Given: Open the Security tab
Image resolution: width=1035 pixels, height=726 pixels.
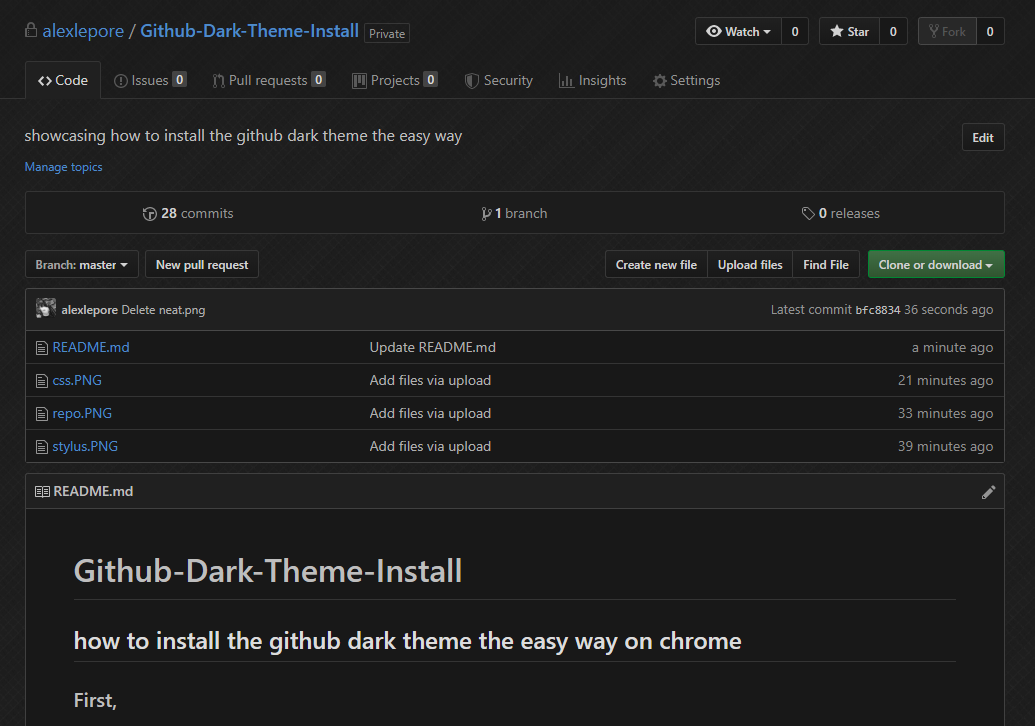Looking at the screenshot, I should click(499, 81).
